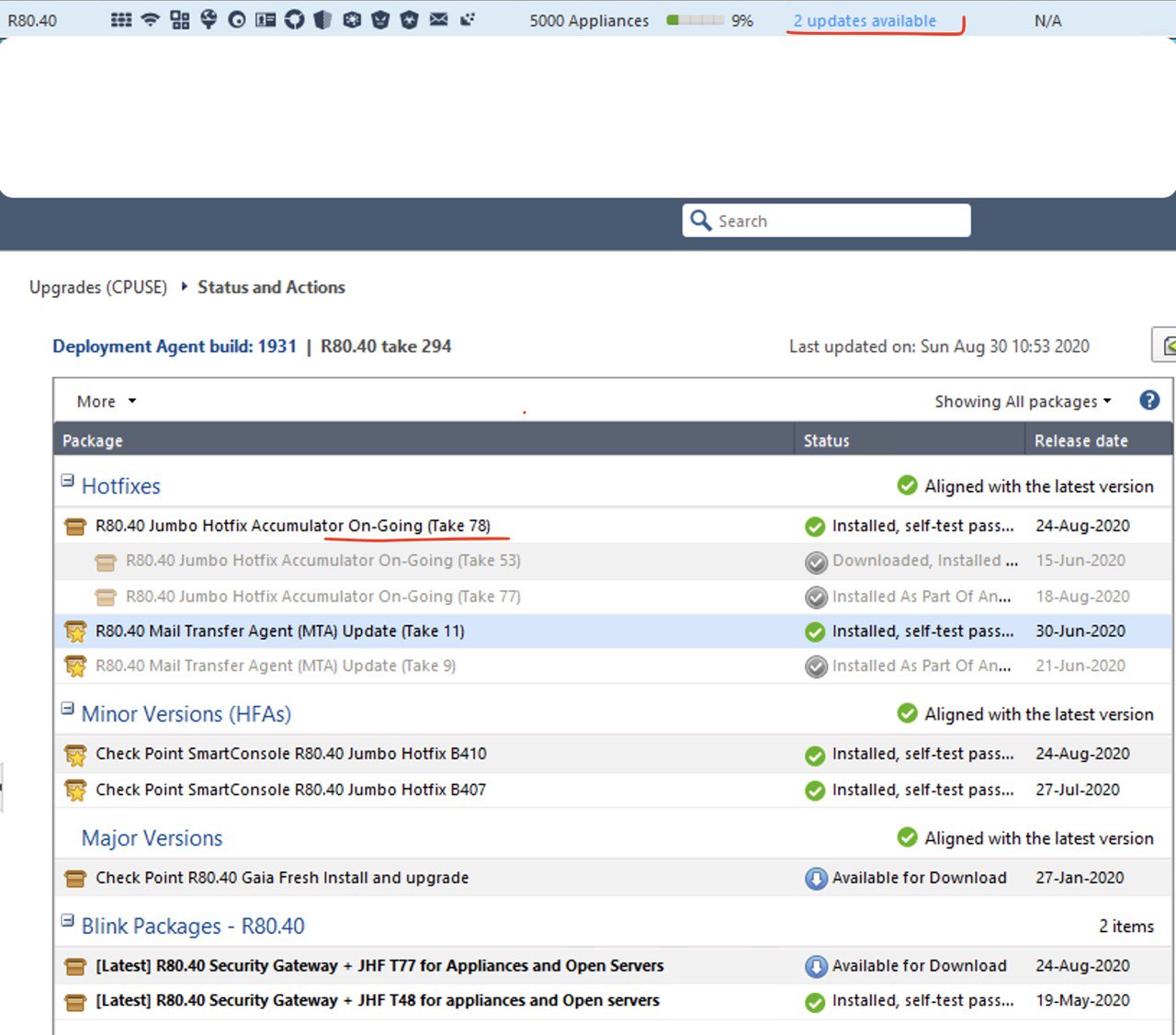
Task: Click the Status and Actions breadcrumb
Action: (x=271, y=287)
